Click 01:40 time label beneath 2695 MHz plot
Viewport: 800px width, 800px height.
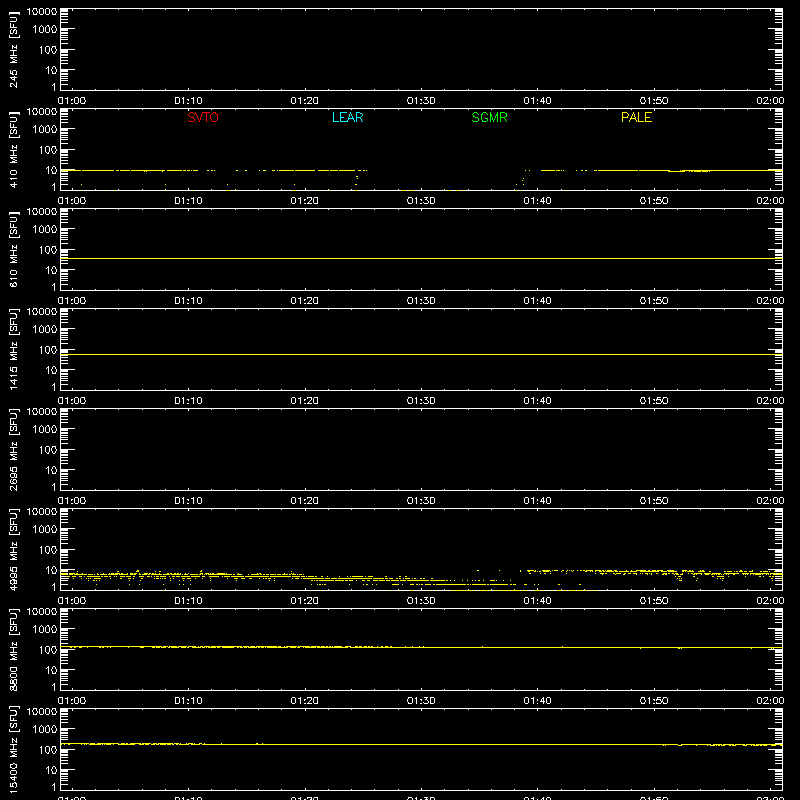(537, 501)
